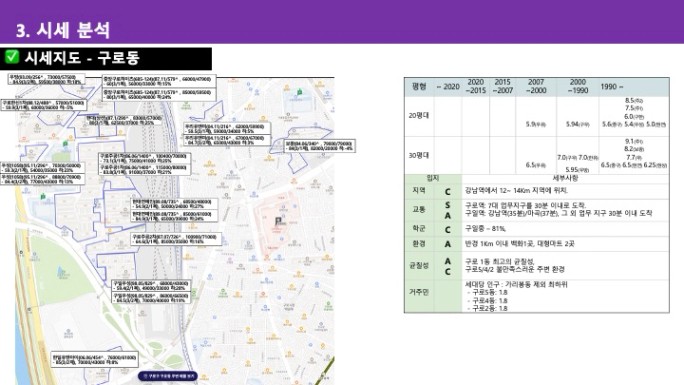The height and width of the screenshot is (385, 684).
Task: Select the 20평대 row label
Action: click(419, 116)
